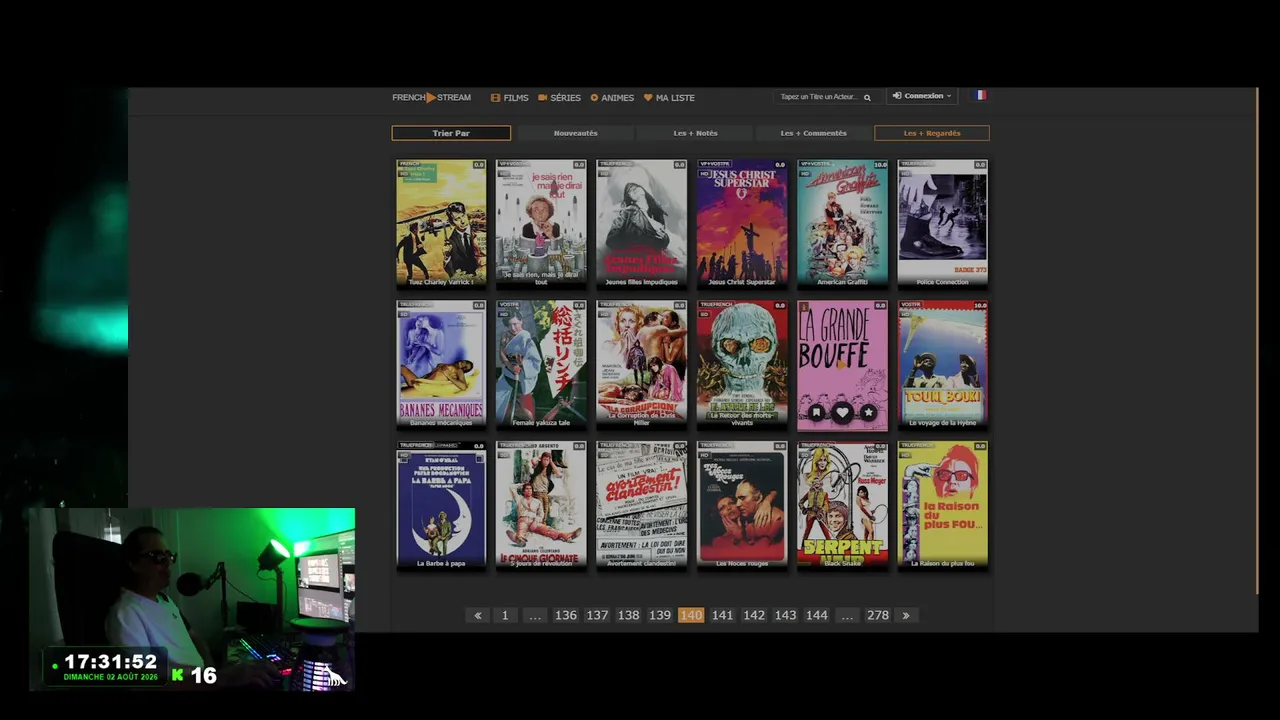Jump to last page 278
This screenshot has width=1280, height=720.
(x=878, y=615)
